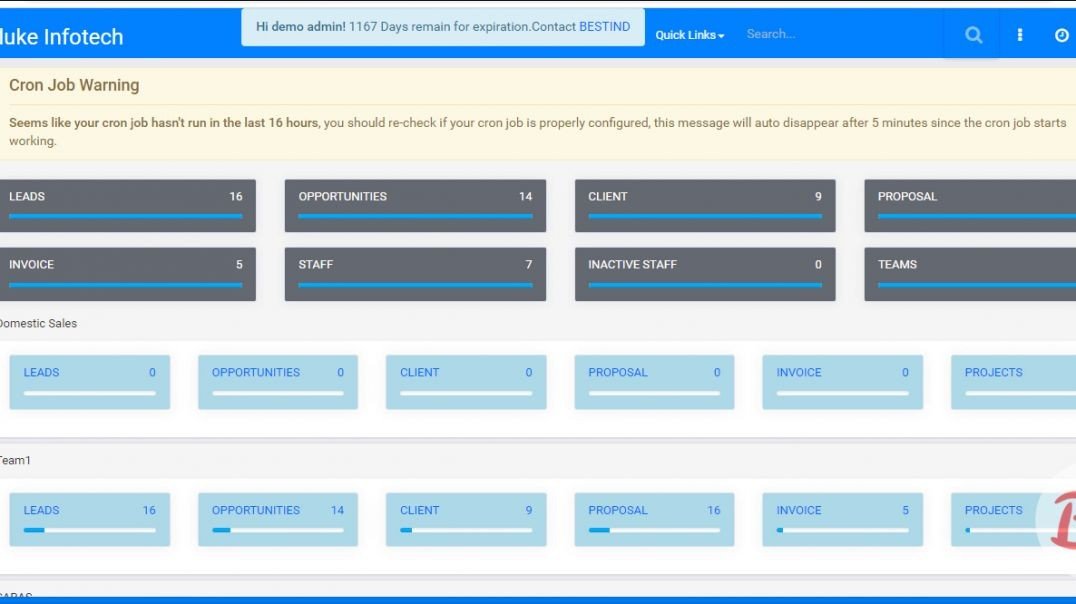Expand the Quick Links dropdown
Image resolution: width=1076 pixels, height=604 pixels.
[x=688, y=34]
